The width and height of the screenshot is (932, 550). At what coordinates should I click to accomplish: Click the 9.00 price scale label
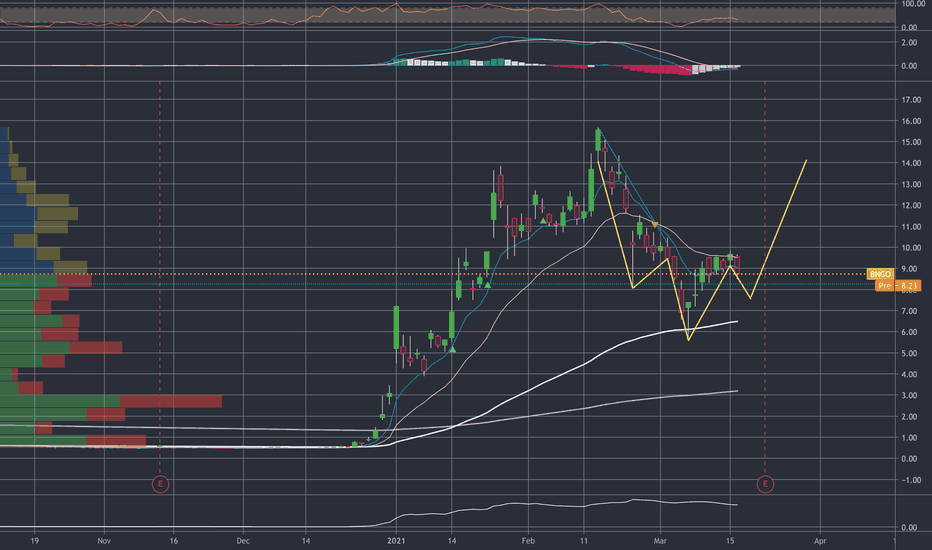[x=911, y=269]
